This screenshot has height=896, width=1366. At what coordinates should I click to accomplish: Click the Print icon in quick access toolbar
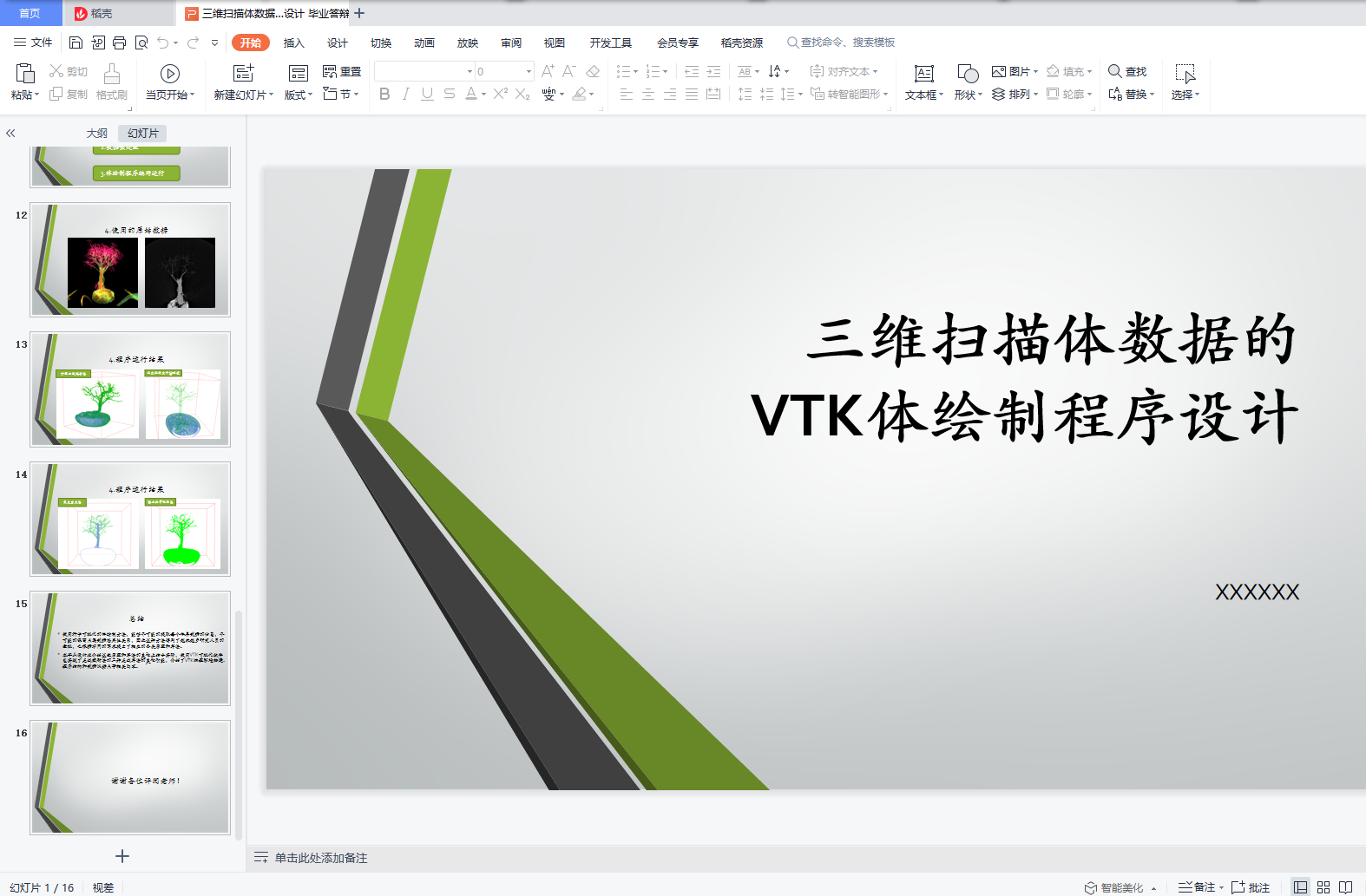119,43
